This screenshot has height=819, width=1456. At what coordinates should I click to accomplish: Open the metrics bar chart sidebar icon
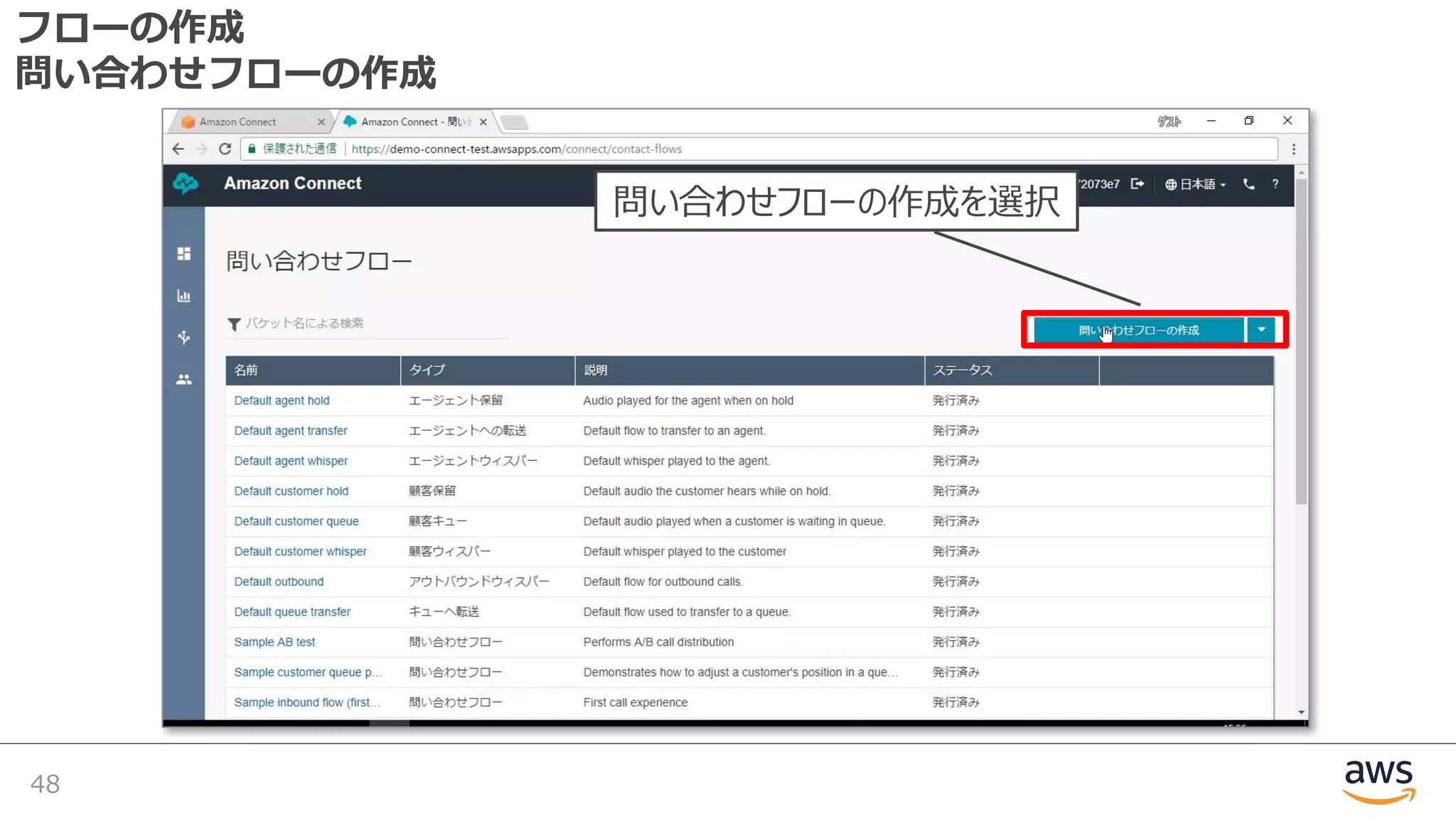183,296
